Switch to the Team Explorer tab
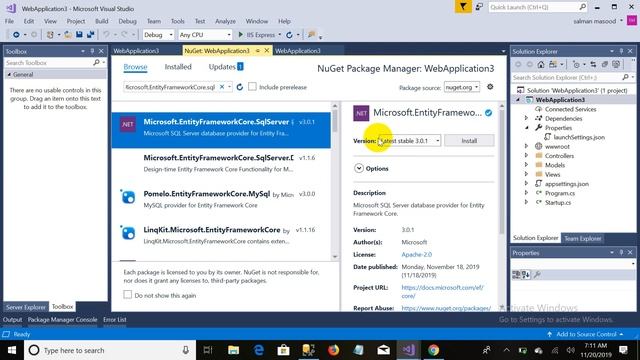 tap(583, 238)
